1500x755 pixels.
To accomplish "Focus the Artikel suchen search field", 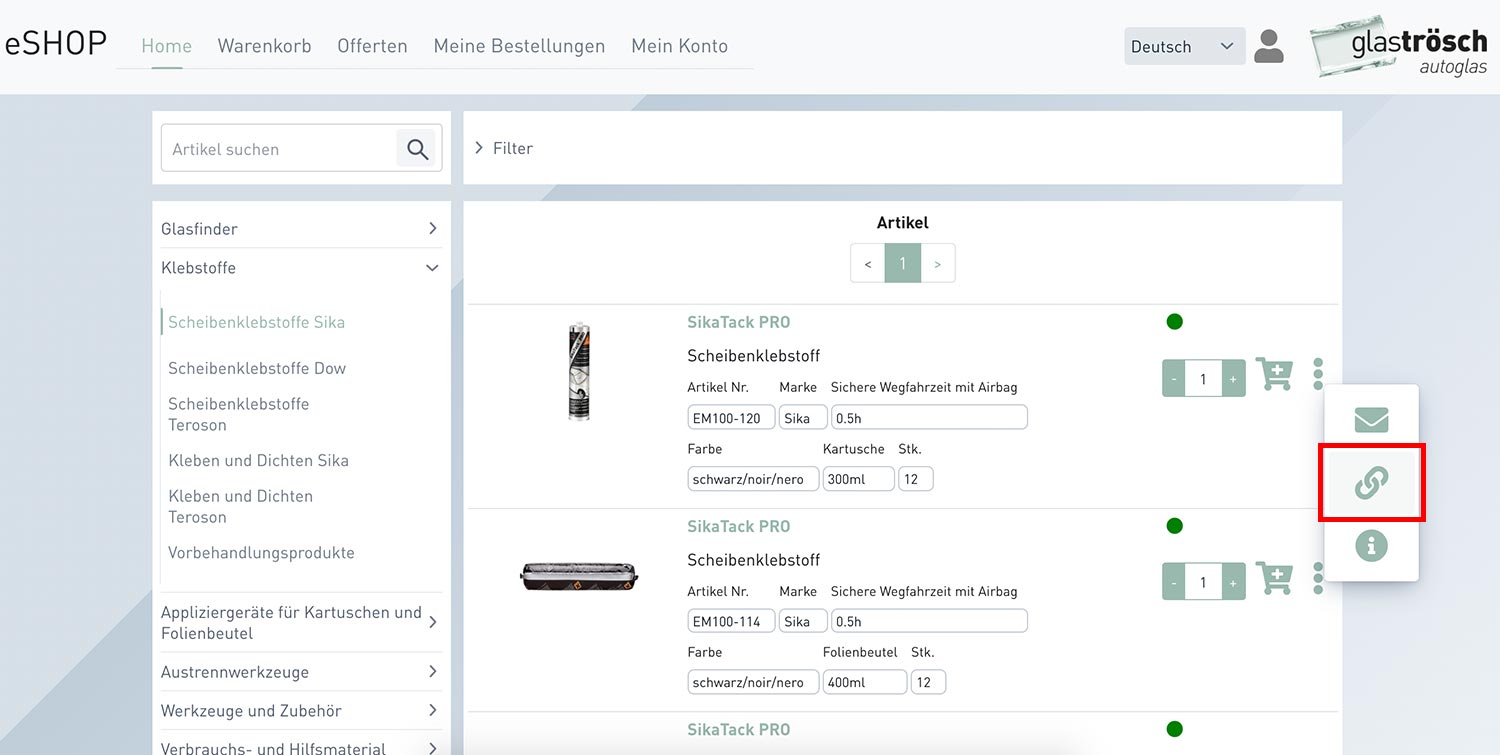I will [279, 149].
